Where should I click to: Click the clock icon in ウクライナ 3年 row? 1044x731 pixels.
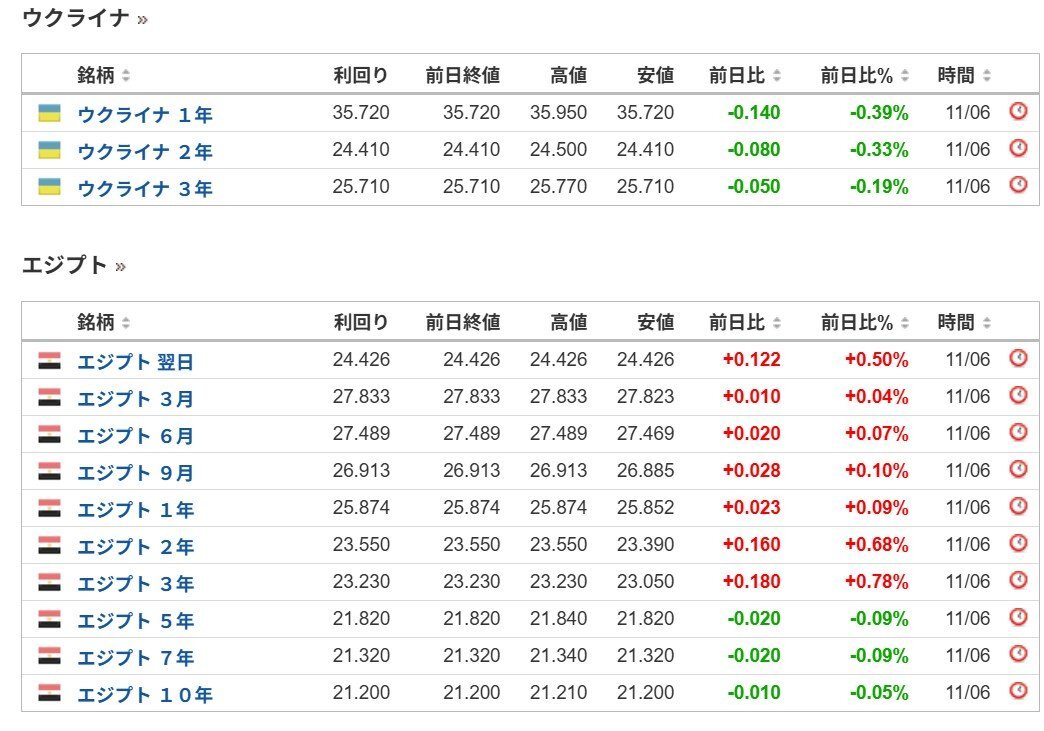pyautogui.click(x=1018, y=185)
